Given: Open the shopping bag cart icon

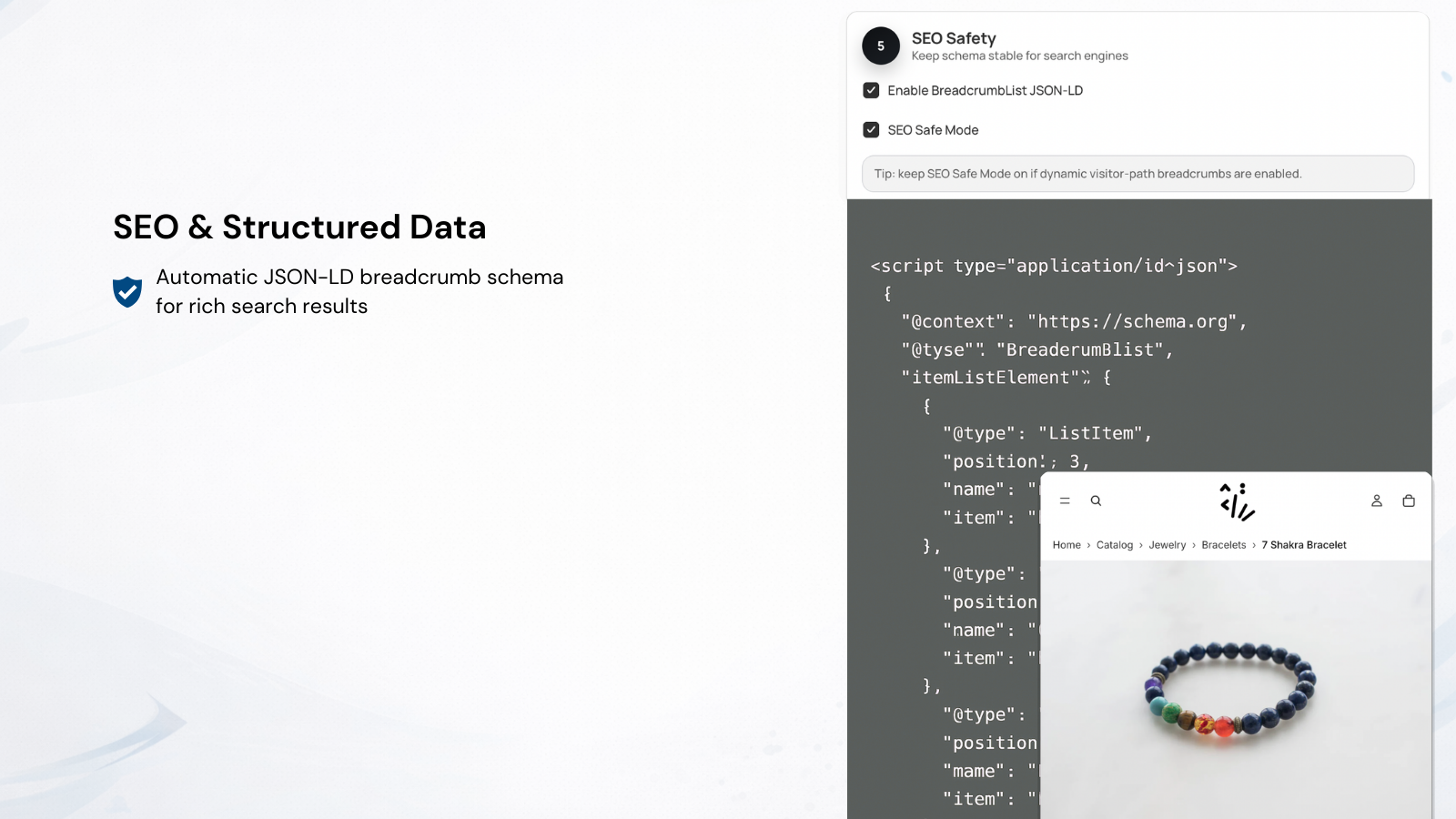Looking at the screenshot, I should 1408,500.
